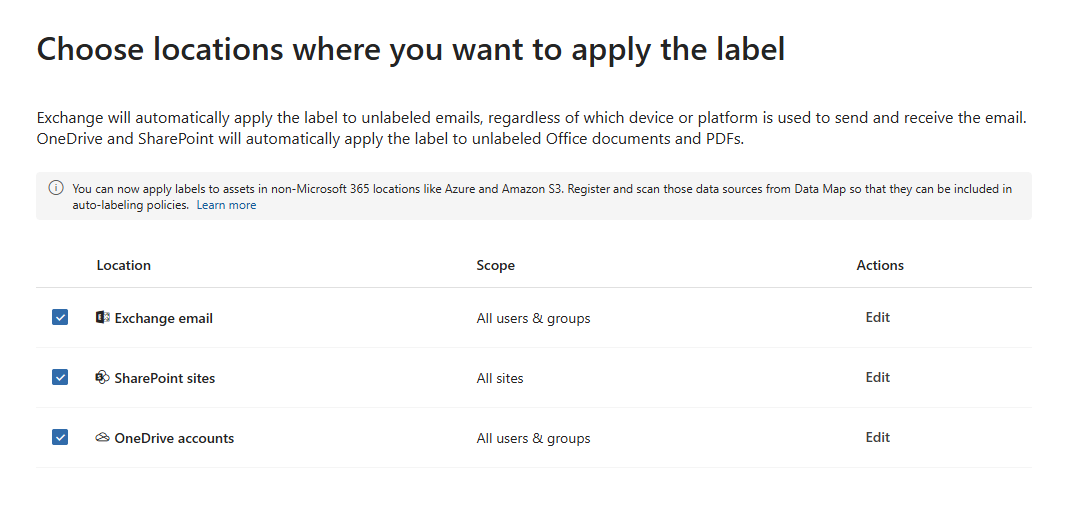The height and width of the screenshot is (525, 1083).
Task: Select the OneDrive accounts row label
Action: [x=174, y=439]
